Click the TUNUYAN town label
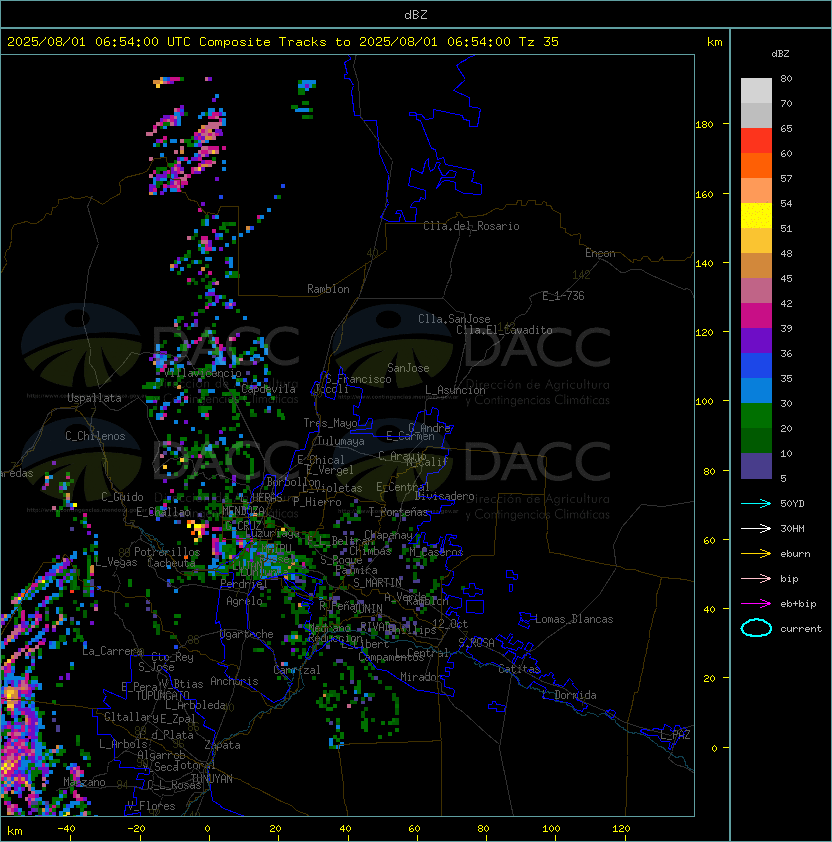 pos(212,779)
